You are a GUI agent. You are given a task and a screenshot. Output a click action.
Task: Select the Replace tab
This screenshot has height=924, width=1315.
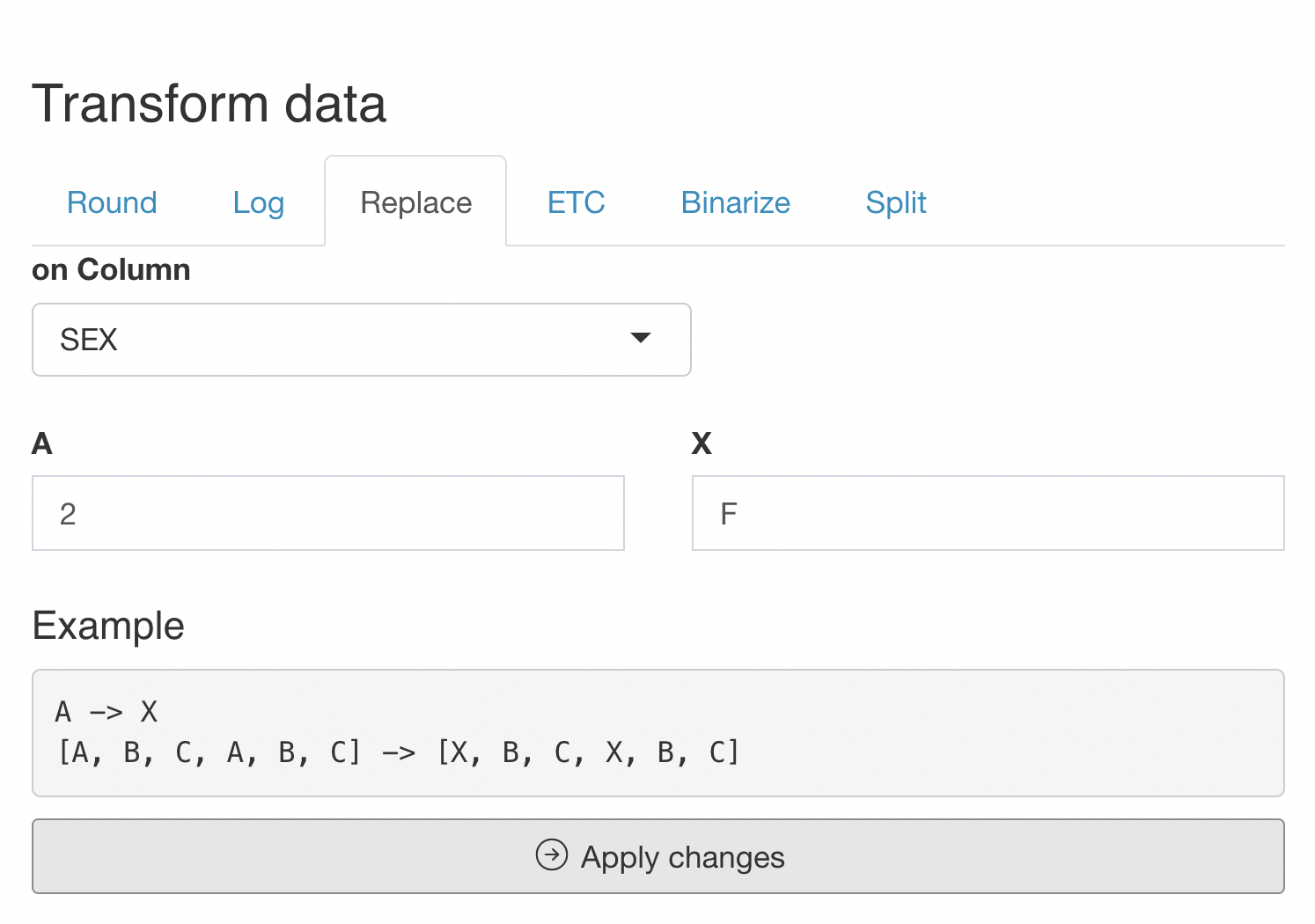point(416,202)
